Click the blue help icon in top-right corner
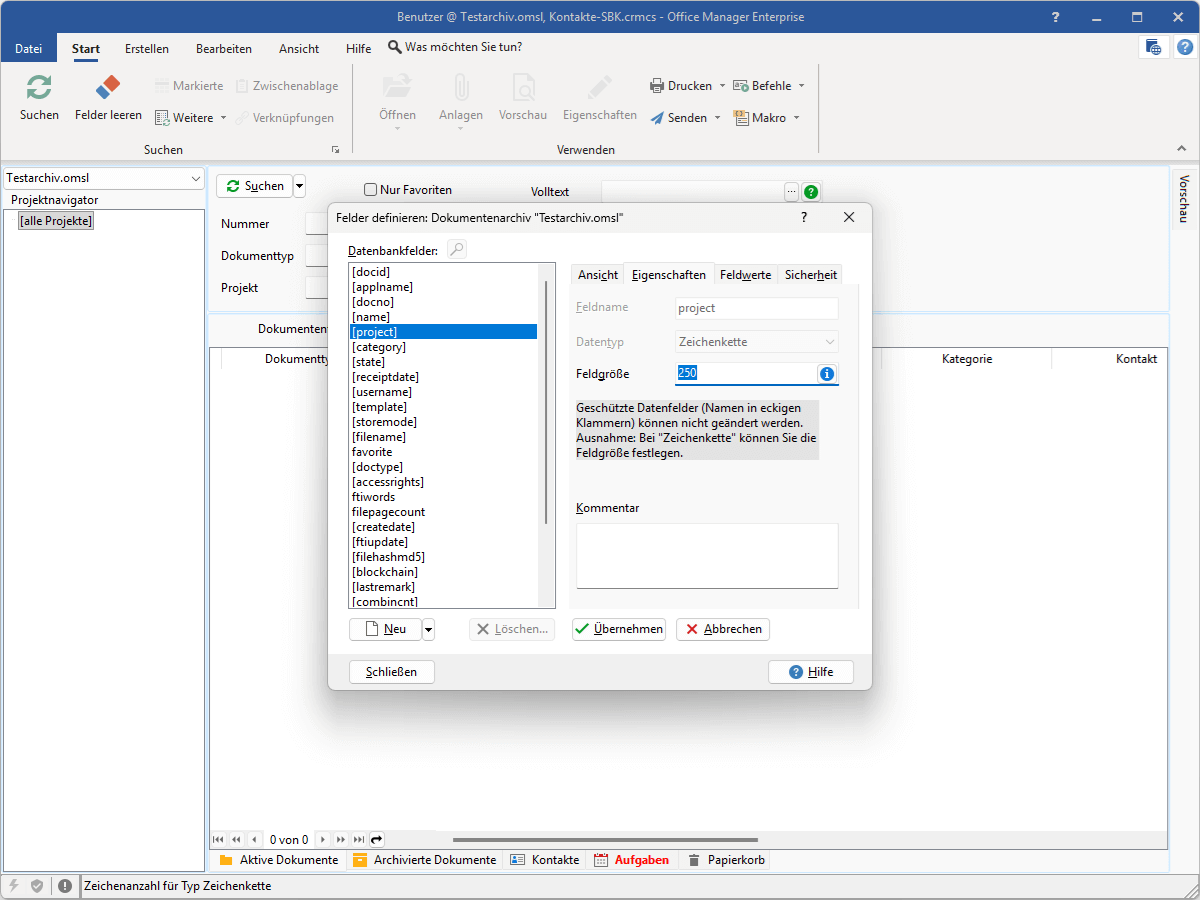This screenshot has height=900, width=1200. pyautogui.click(x=1184, y=47)
